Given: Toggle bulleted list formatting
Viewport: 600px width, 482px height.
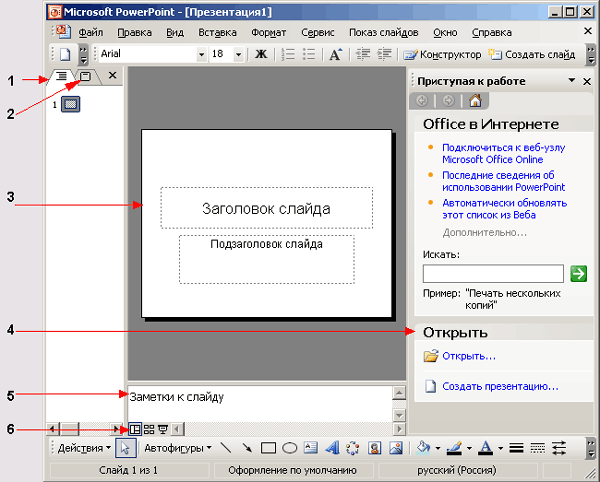Looking at the screenshot, I should point(309,55).
